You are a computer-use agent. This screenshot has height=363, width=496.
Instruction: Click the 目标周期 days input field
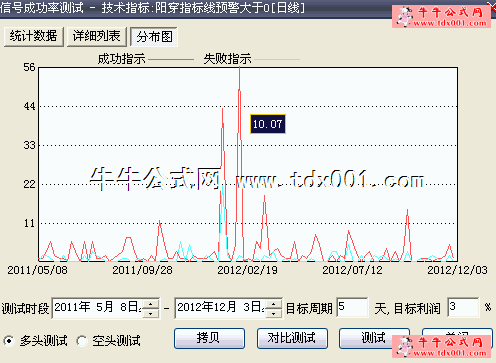click(x=352, y=307)
